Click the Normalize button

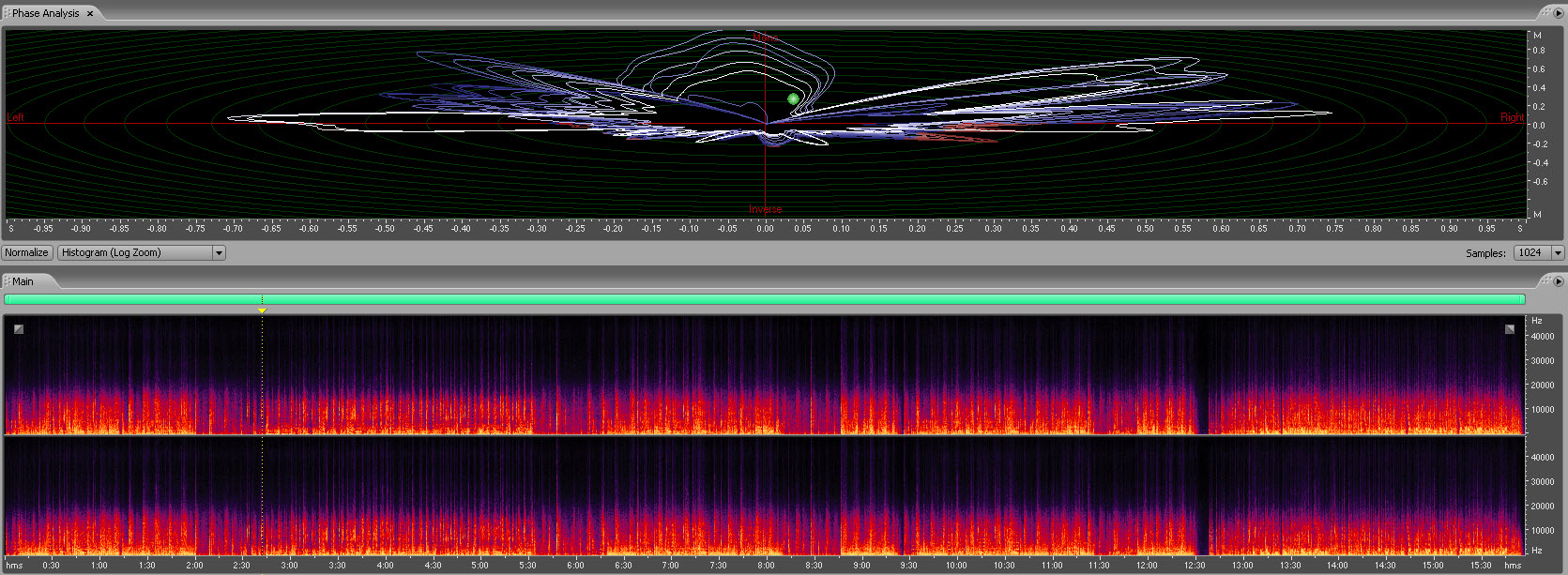pos(26,252)
